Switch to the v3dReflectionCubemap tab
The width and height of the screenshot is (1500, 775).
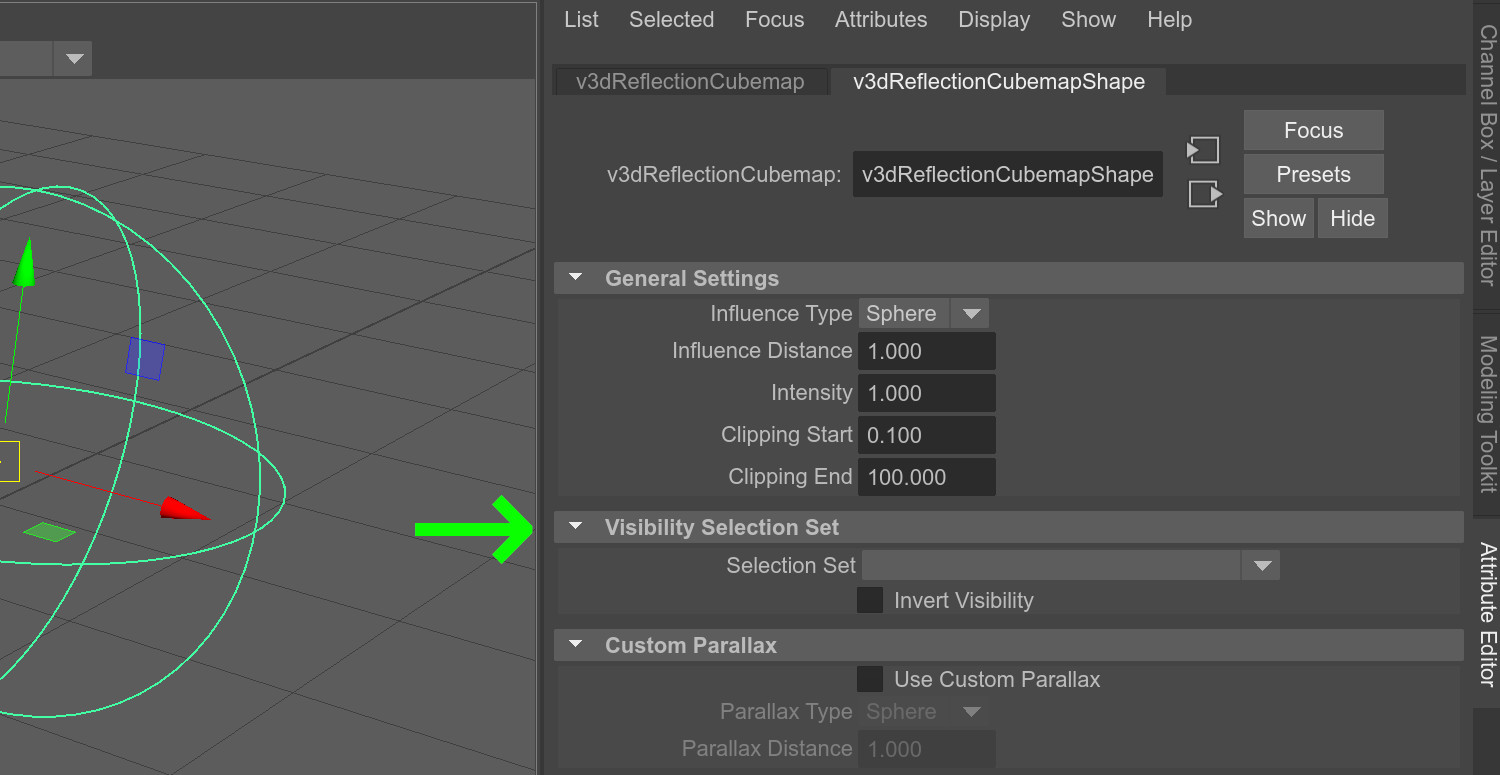[690, 82]
